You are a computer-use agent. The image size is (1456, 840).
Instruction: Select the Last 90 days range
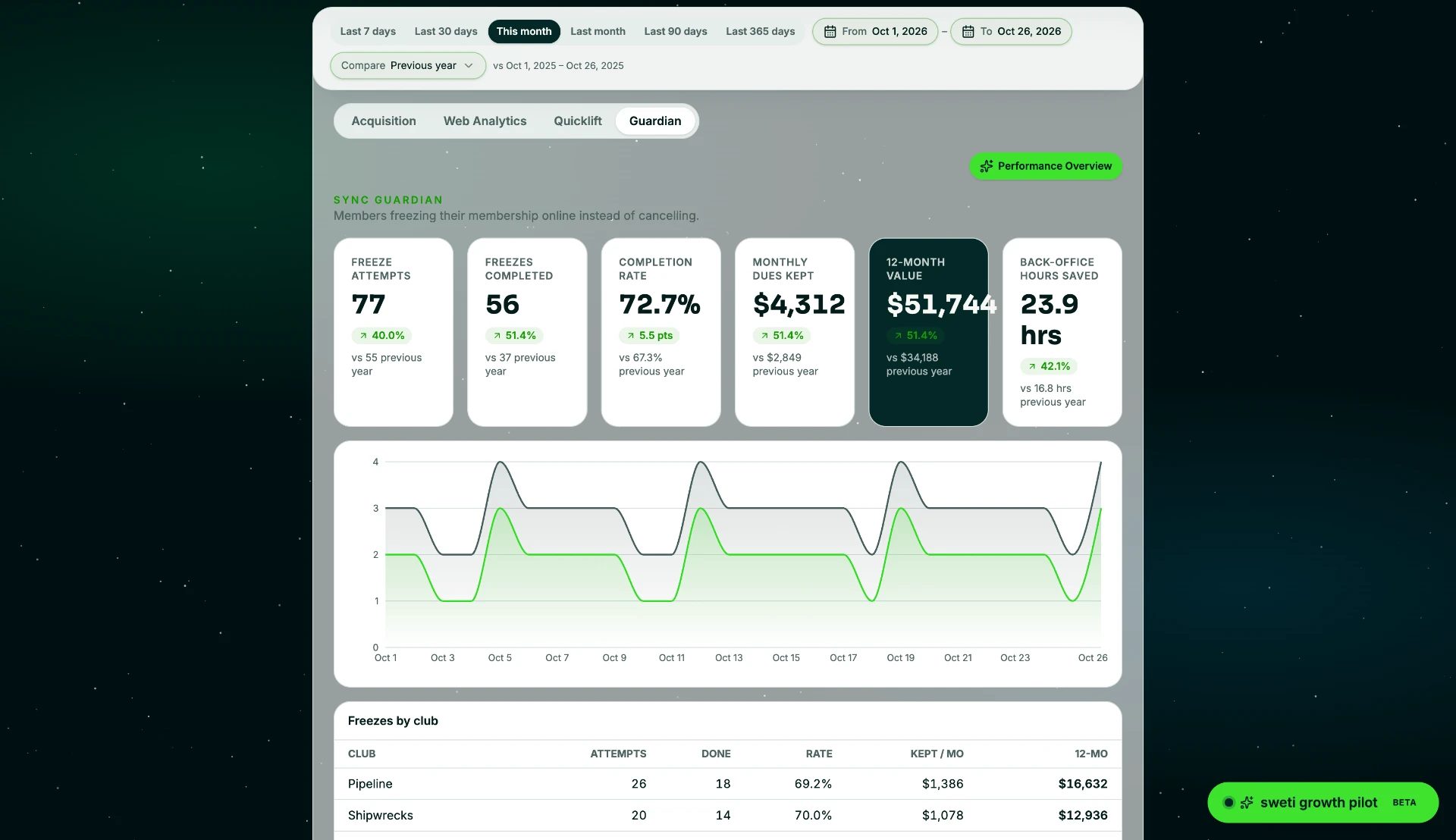[676, 32]
